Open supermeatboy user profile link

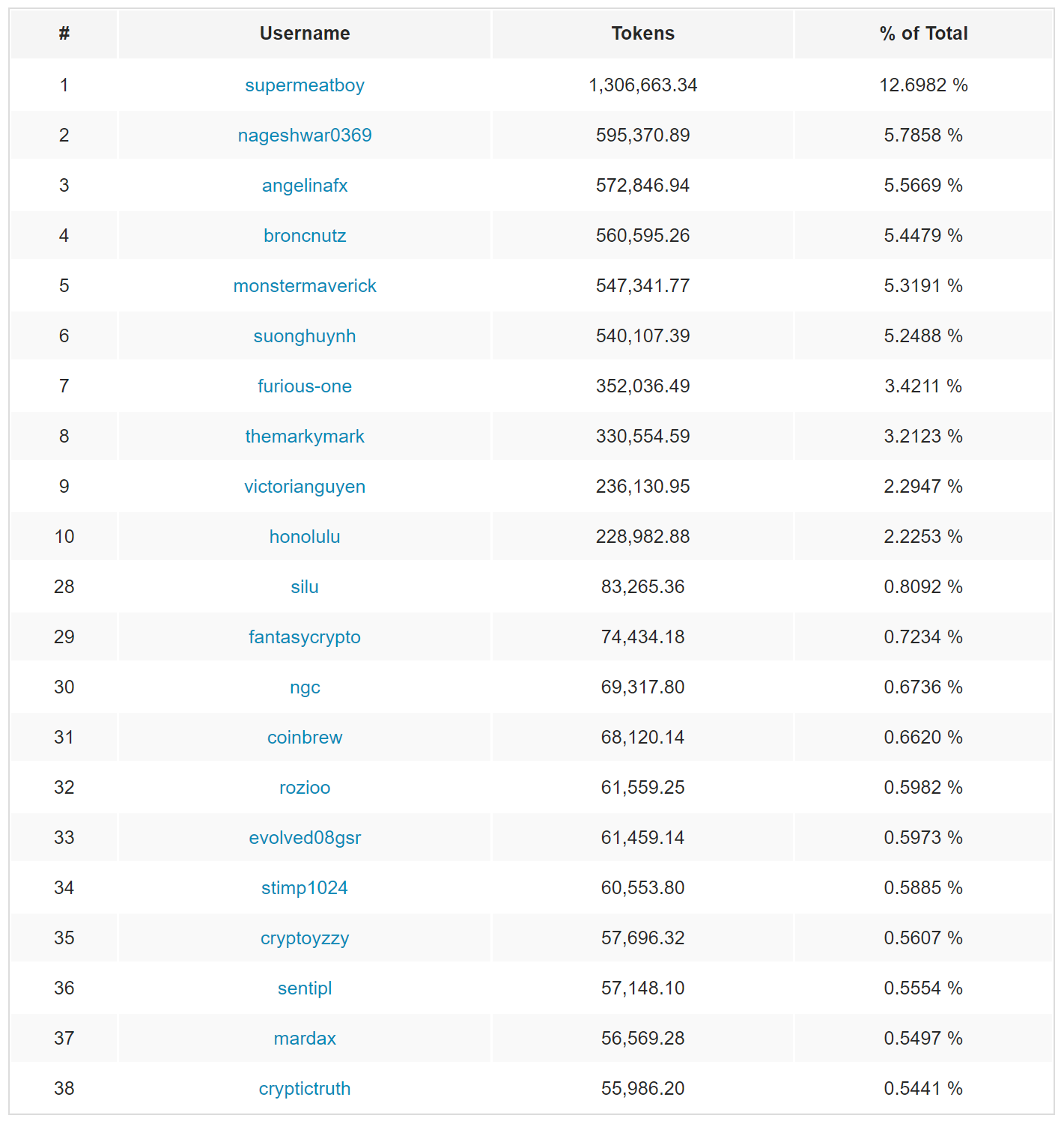tap(305, 85)
